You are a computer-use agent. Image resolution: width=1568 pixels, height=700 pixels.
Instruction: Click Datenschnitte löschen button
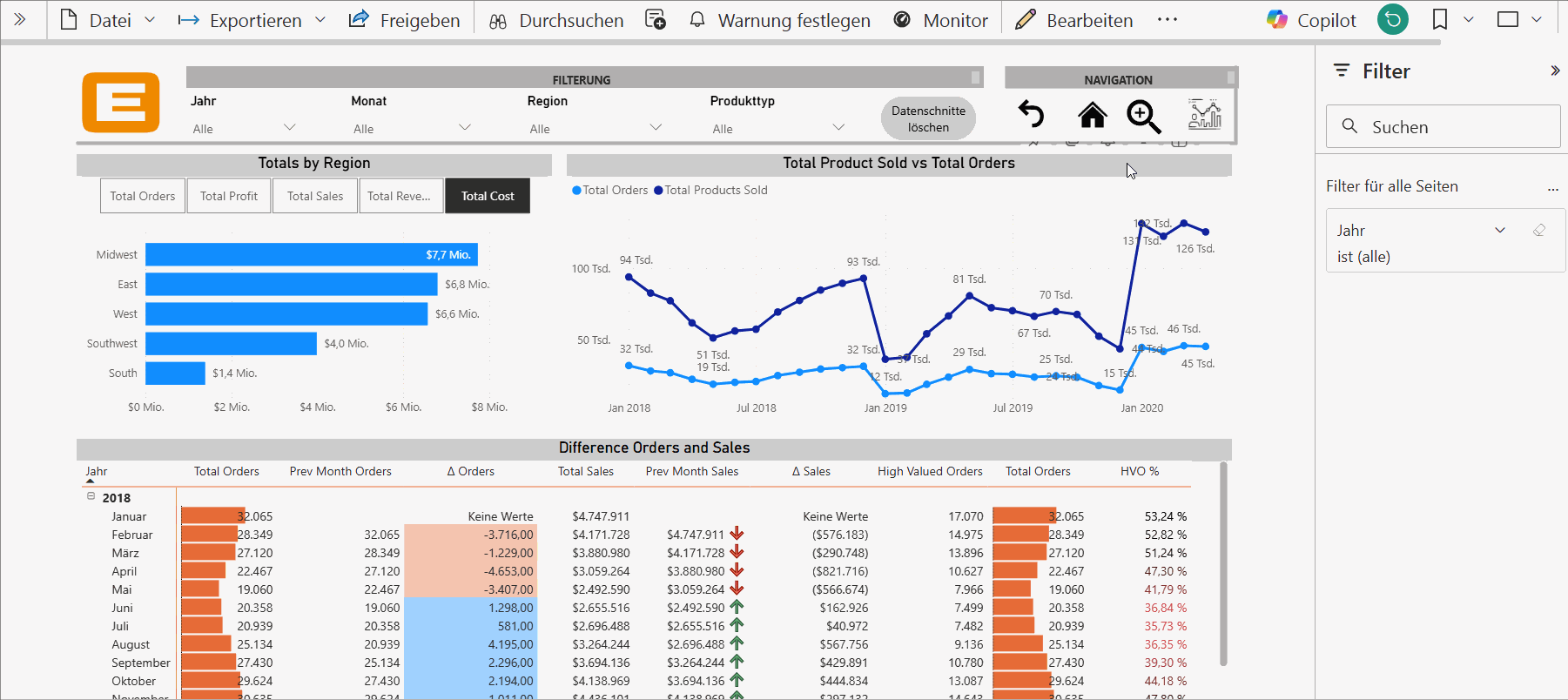928,118
